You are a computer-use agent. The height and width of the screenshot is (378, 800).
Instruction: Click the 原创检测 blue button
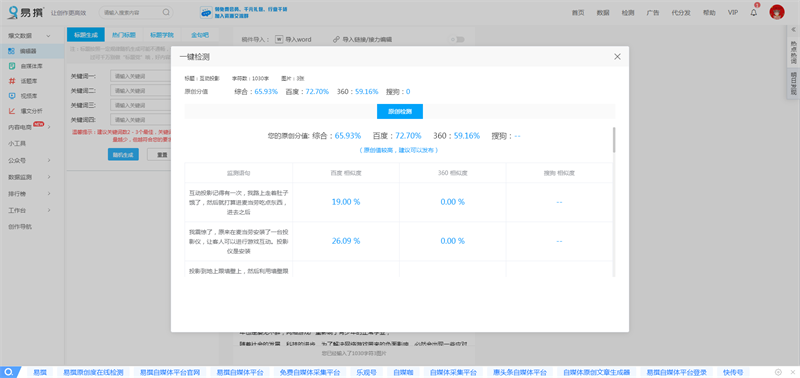point(399,111)
